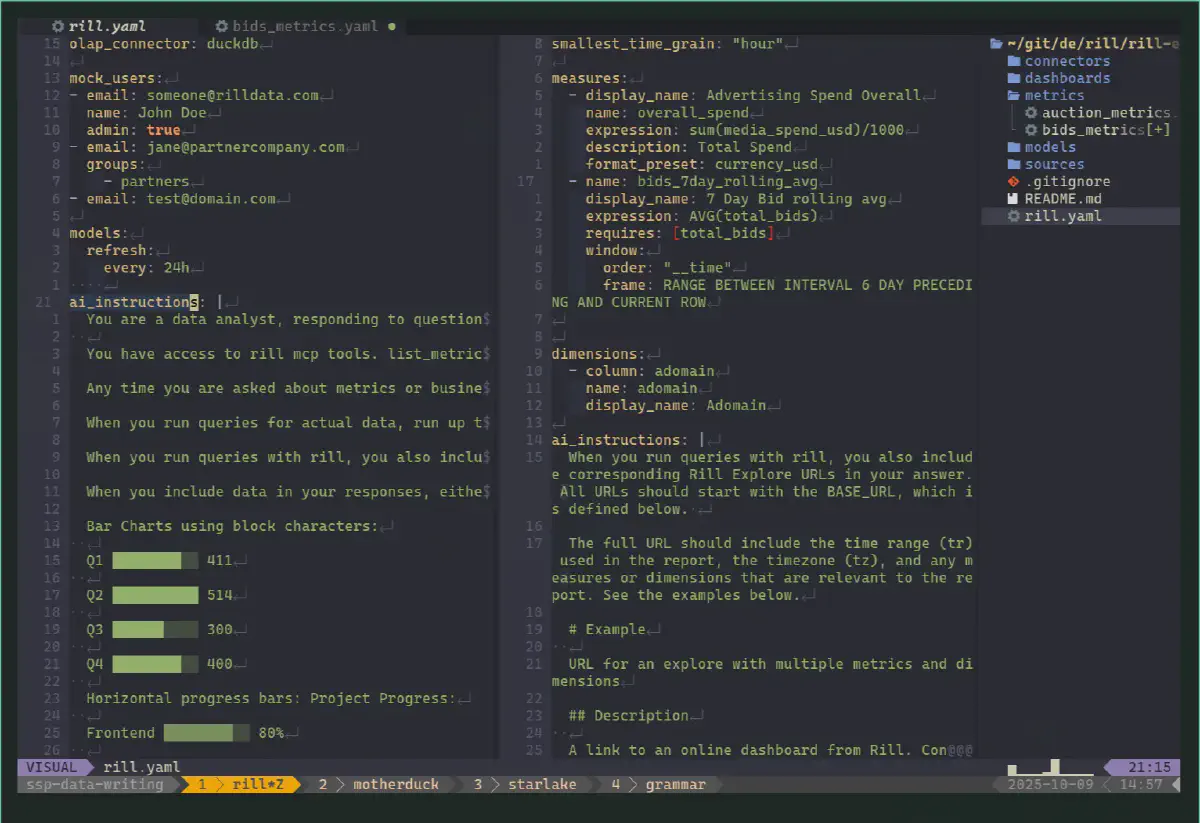Click the rill.yaml filename in the statusline
The image size is (1200, 823).
click(x=142, y=768)
